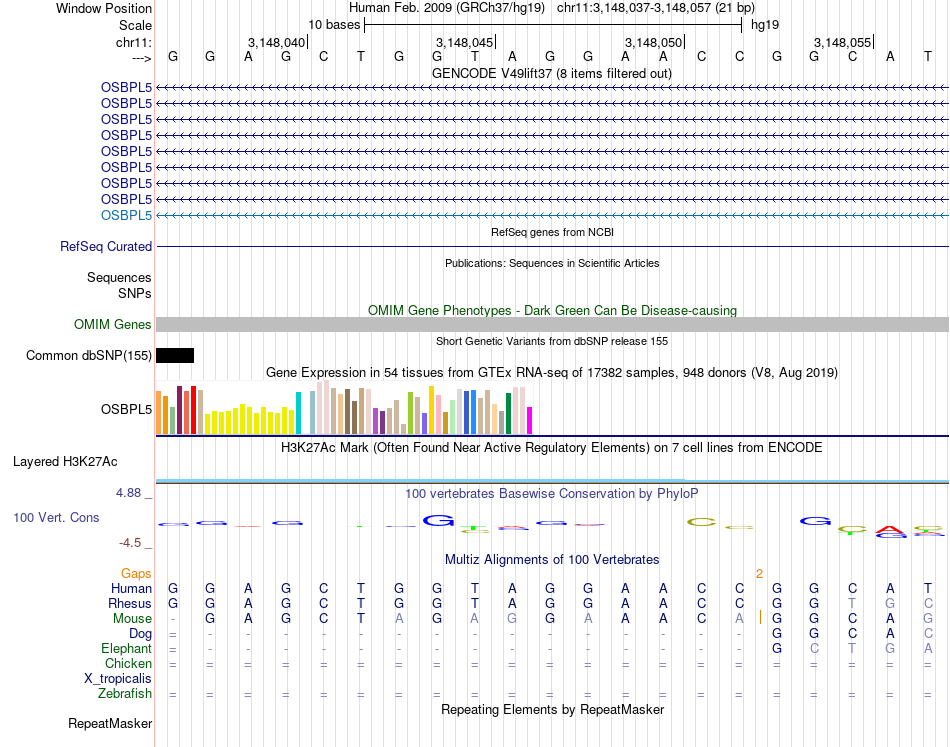
Task: Click the magenta last bar in GTEx chart
Action: pos(530,420)
